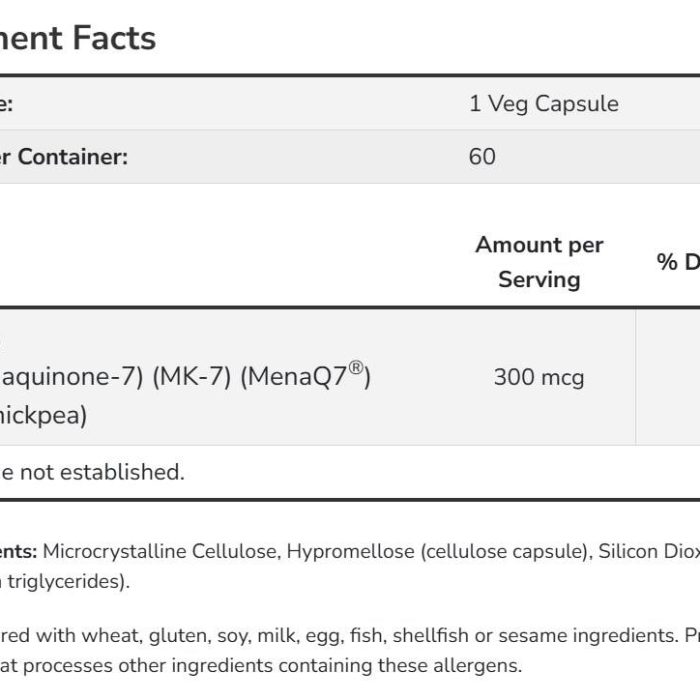Click the registered trademark symbol after MenaQ7

pos(356,367)
